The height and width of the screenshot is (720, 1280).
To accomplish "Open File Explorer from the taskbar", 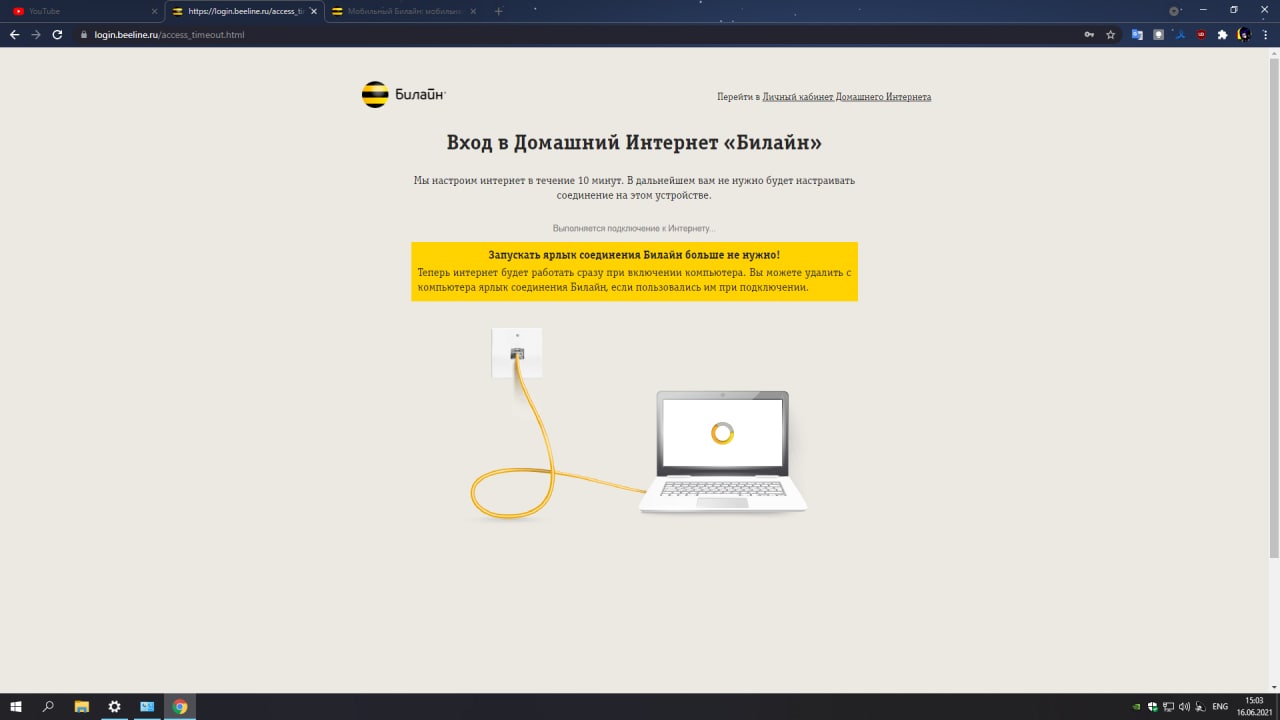I will click(x=82, y=706).
